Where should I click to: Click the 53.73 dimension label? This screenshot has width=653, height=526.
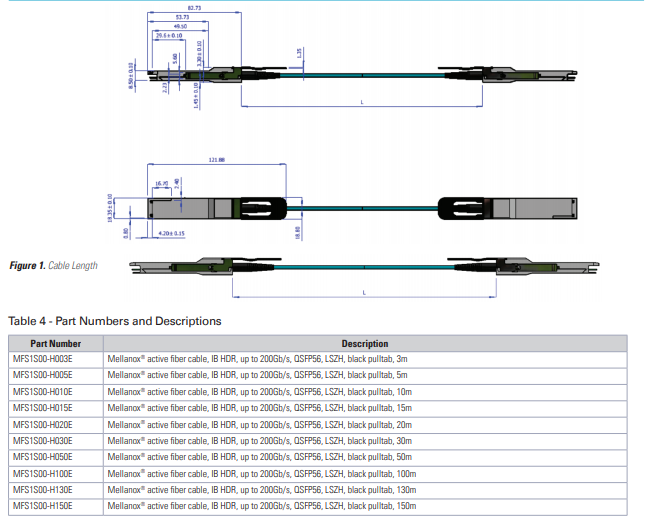coord(180,17)
